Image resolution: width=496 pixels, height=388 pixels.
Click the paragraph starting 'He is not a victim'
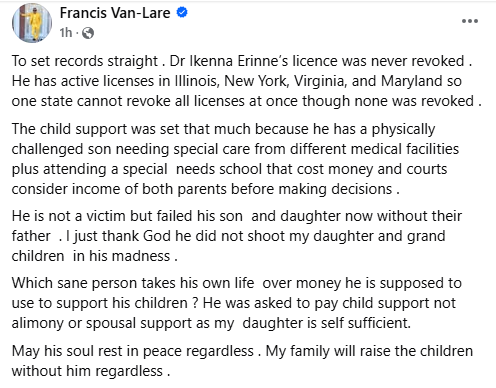coord(237,236)
